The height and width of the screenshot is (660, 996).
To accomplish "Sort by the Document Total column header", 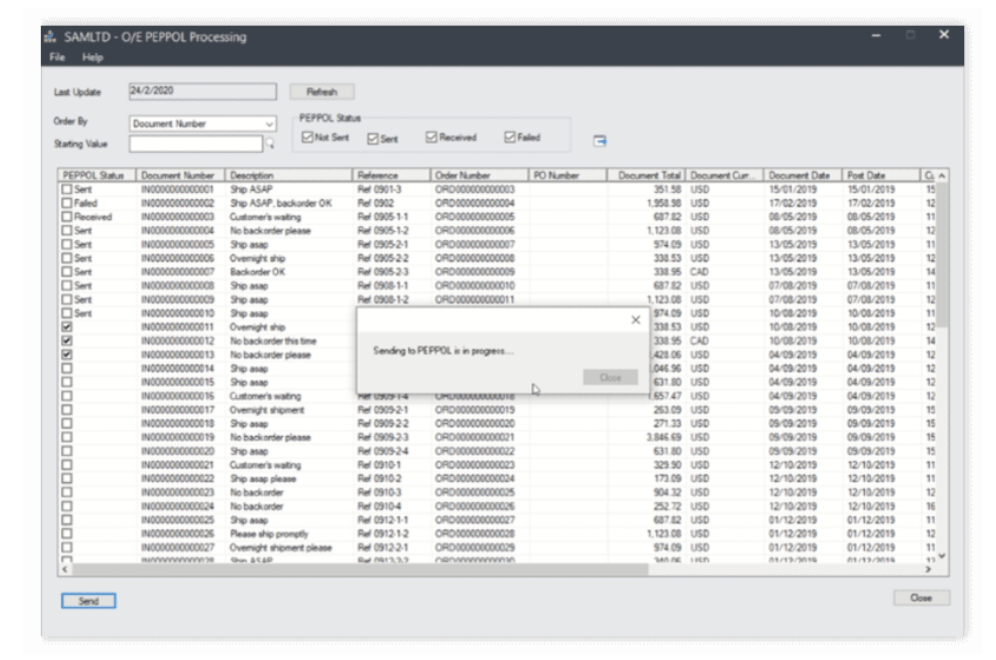I will click(646, 176).
